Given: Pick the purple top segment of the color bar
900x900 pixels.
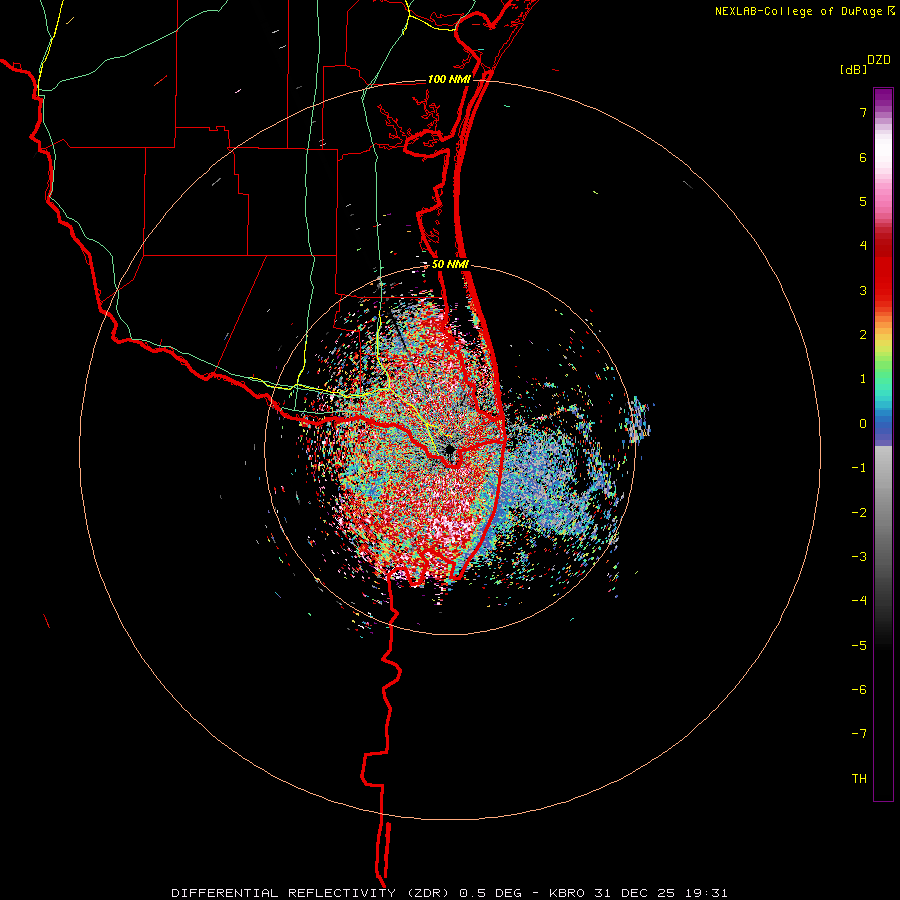Looking at the screenshot, I should pyautogui.click(x=883, y=99).
